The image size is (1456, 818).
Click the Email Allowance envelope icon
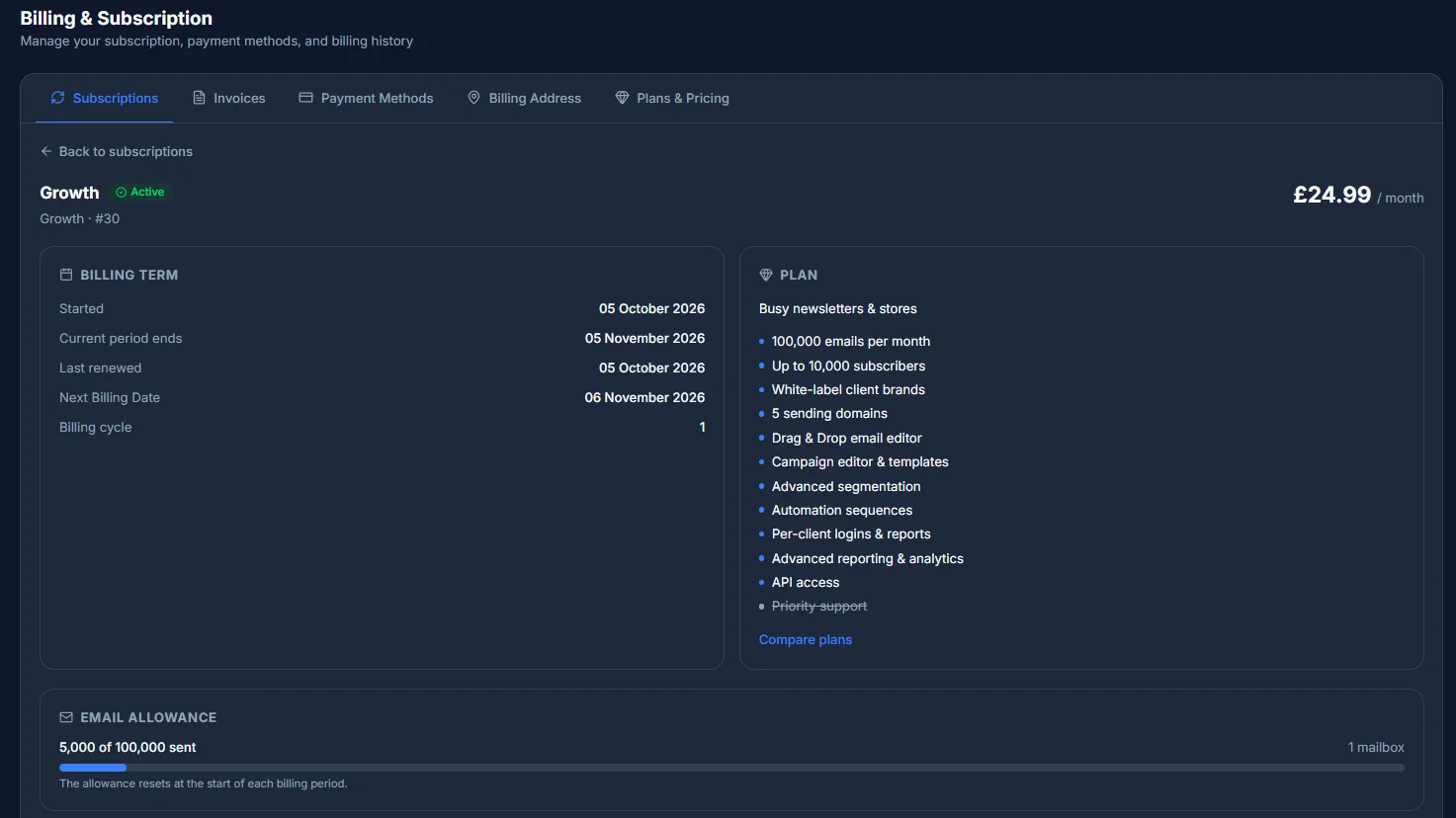pos(66,717)
